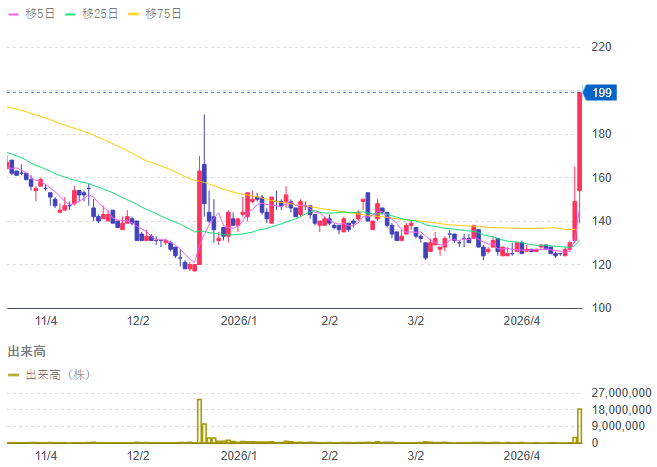This screenshot has height=467, width=657.
Task: Click the tallest volume bar in late December
Action: click(199, 421)
